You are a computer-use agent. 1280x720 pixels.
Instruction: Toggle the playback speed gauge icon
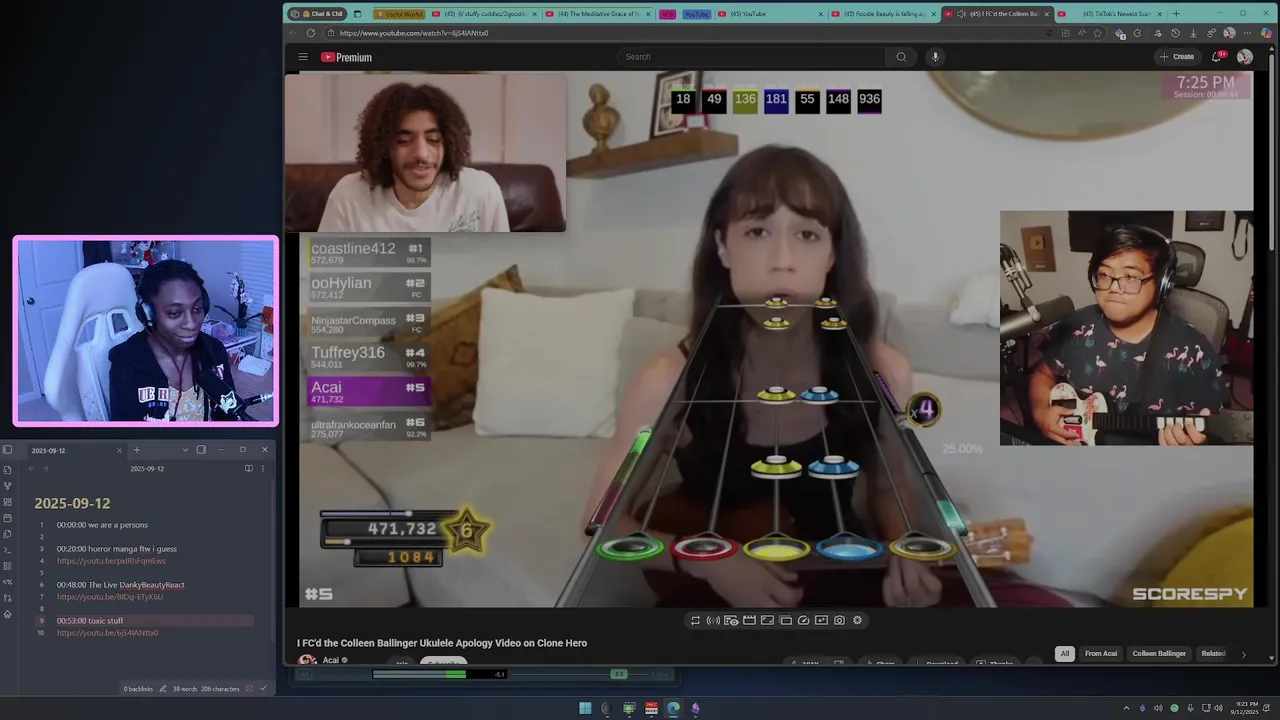coord(803,620)
